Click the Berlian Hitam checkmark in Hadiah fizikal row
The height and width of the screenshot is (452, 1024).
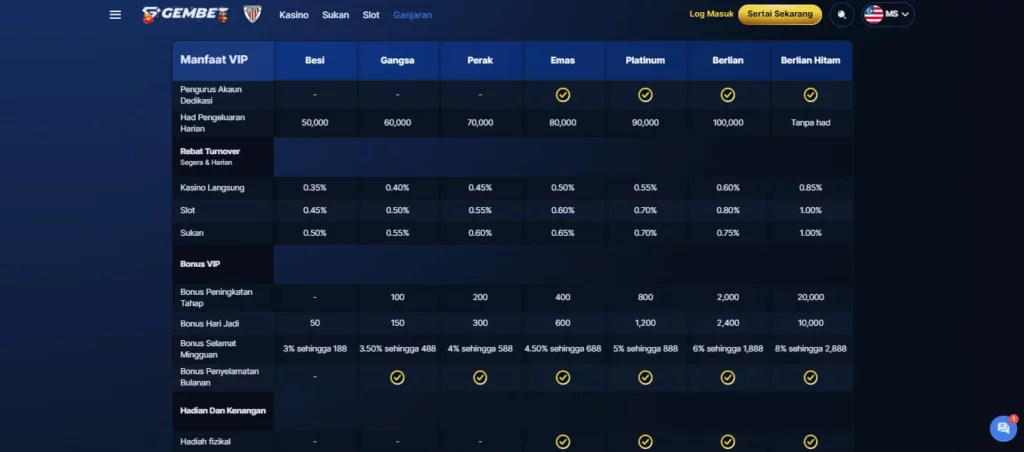[x=810, y=442]
